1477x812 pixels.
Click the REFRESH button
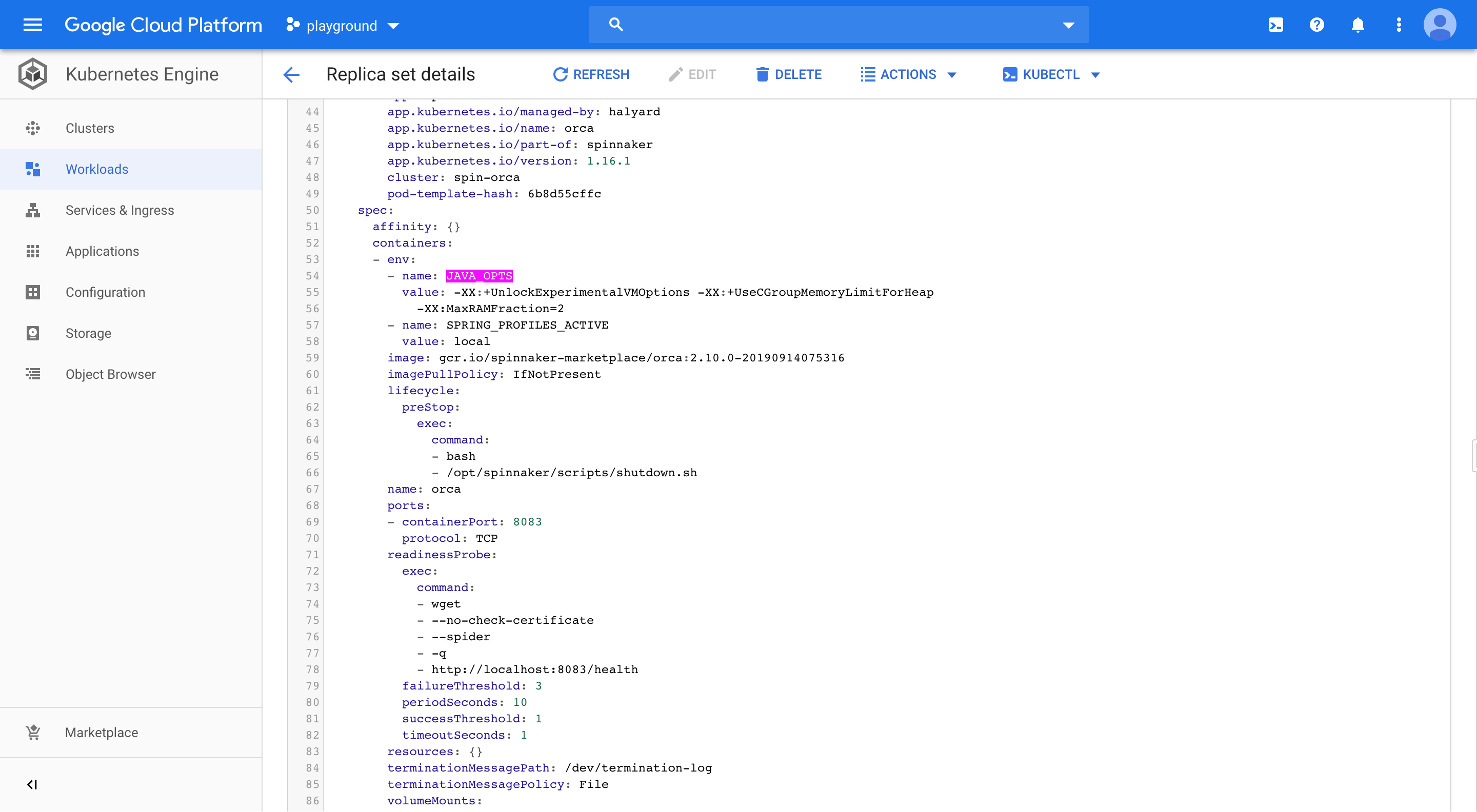(591, 74)
